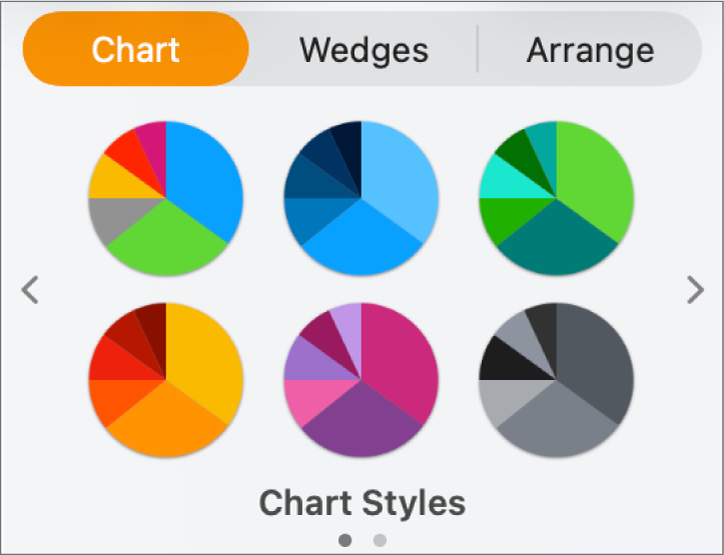Screen dimensions: 724x555
Task: Open the Wedges tab
Action: tap(364, 49)
